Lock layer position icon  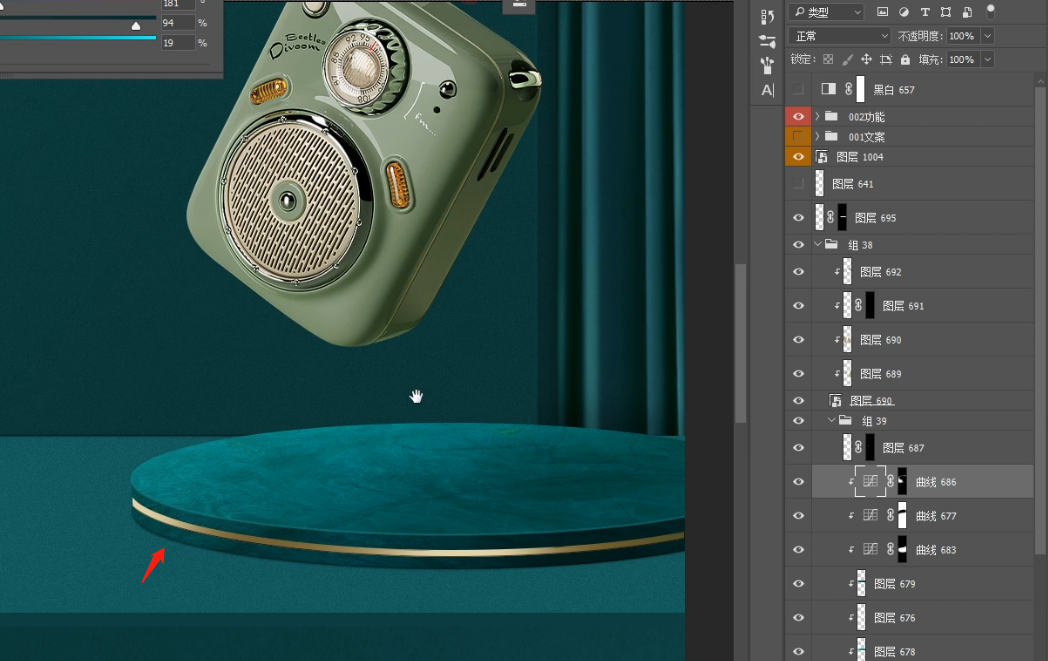866,59
